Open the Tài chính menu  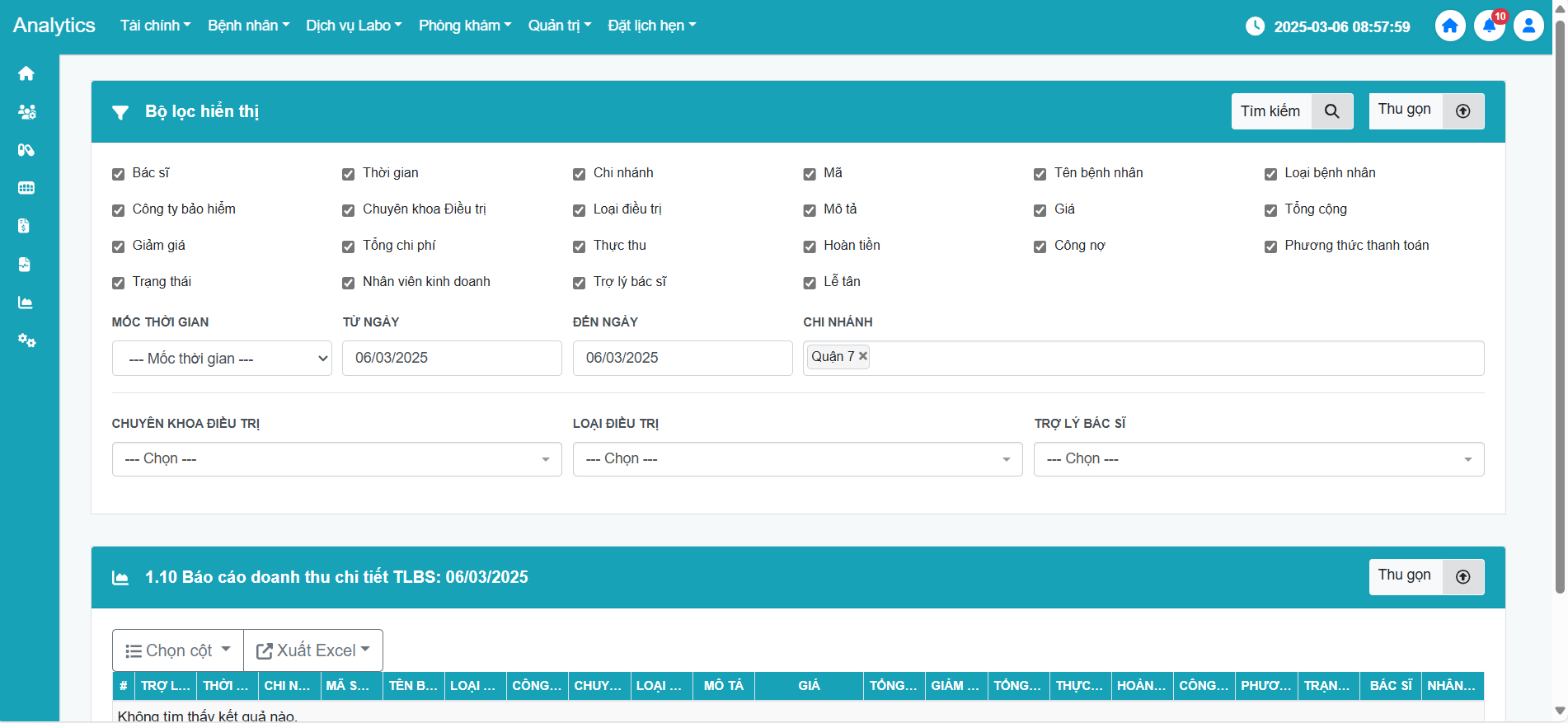(155, 26)
